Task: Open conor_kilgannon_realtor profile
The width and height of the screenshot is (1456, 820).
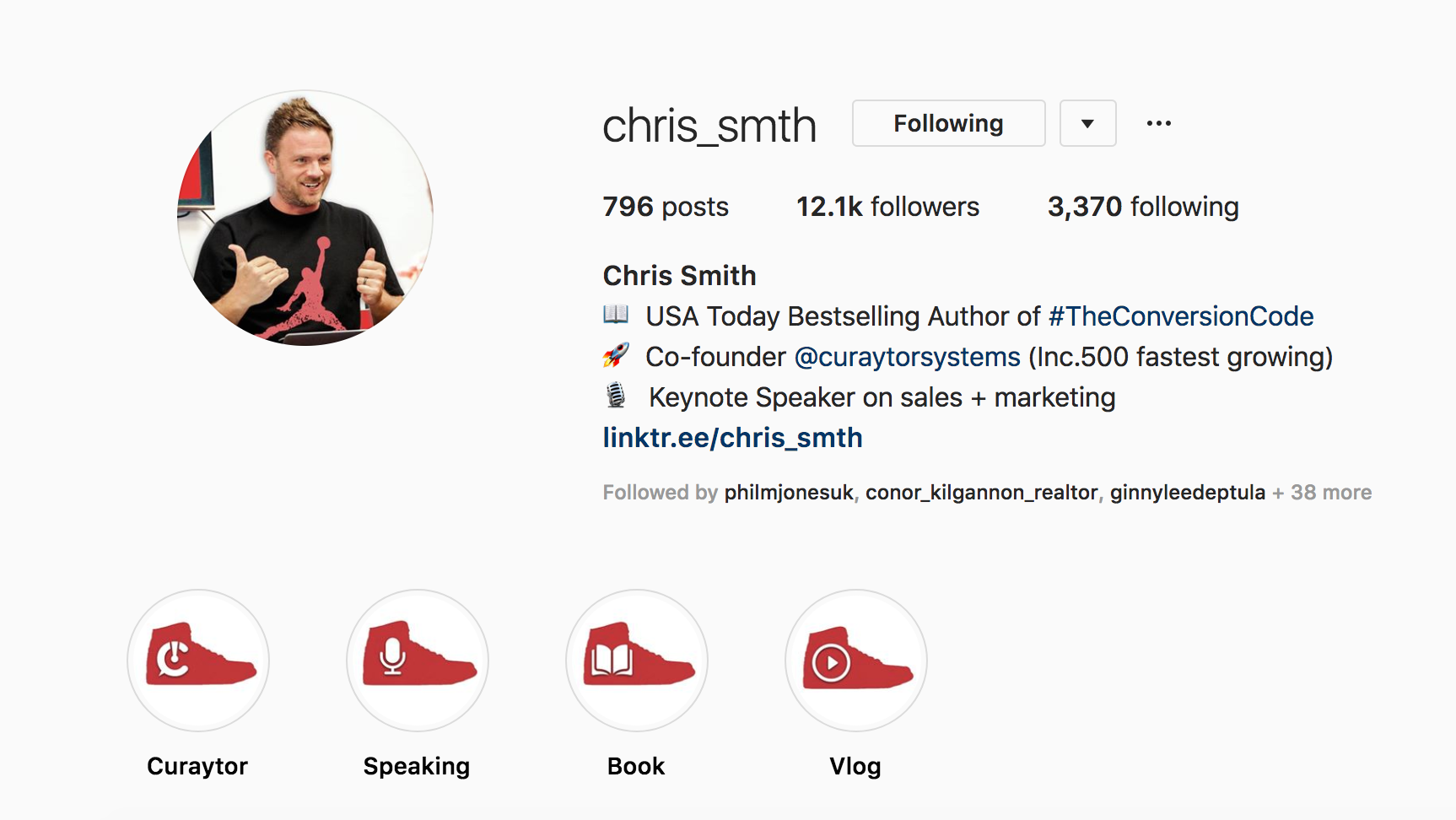Action: [981, 493]
